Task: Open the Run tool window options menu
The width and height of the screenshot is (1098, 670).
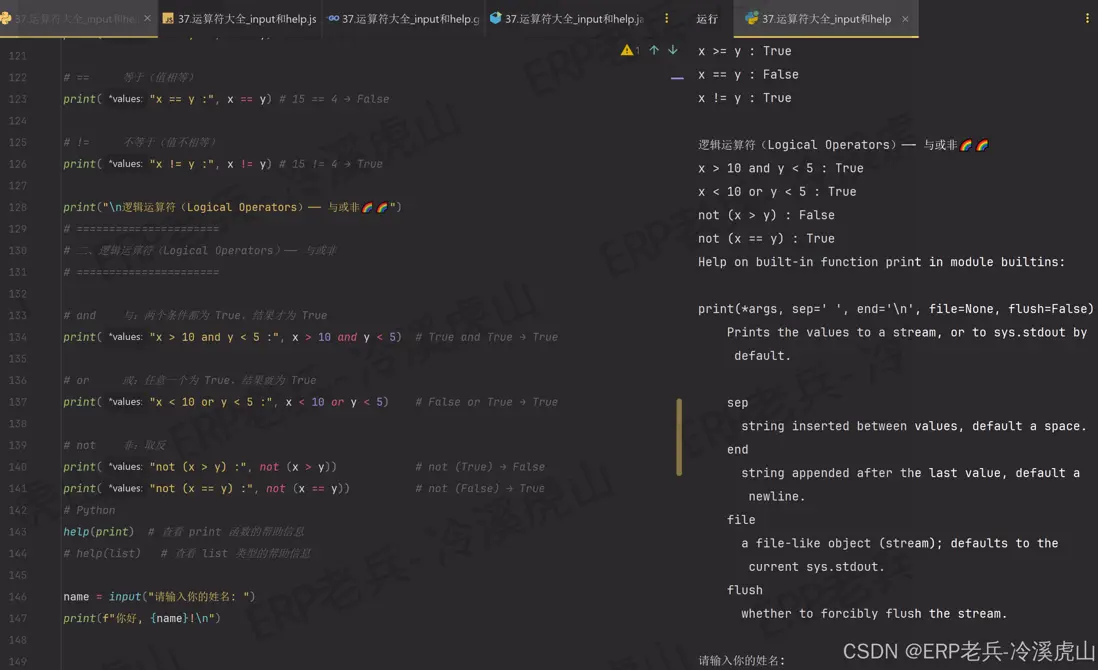Action: click(x=1087, y=18)
